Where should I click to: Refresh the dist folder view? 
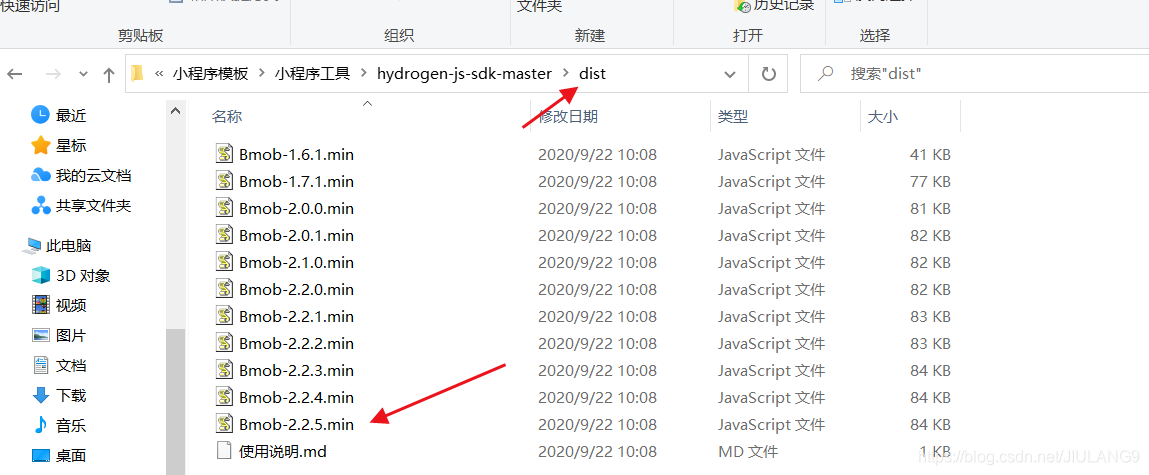pos(768,74)
